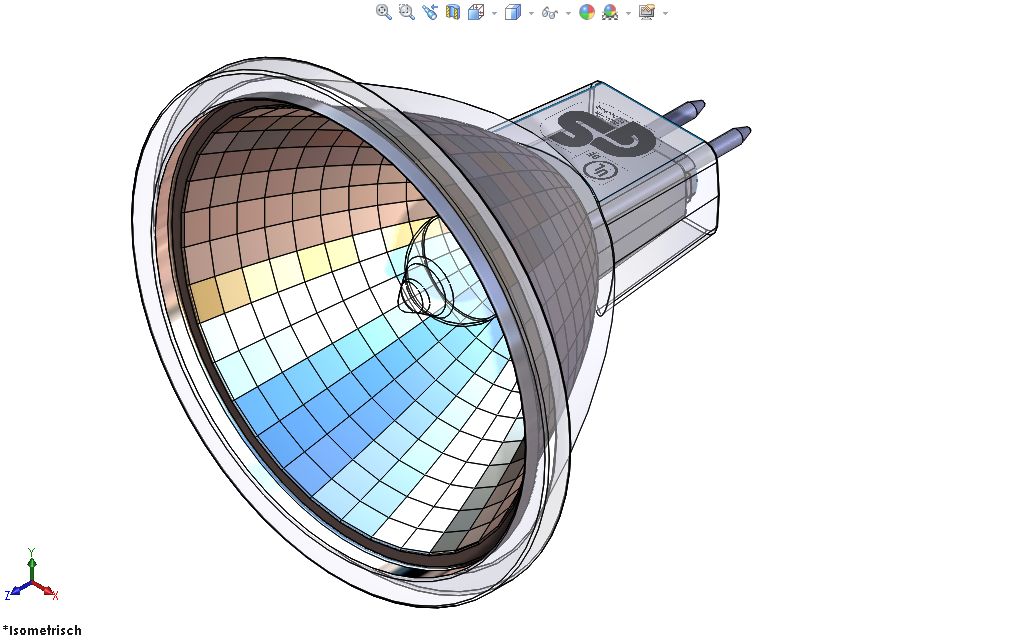1024x640 pixels.
Task: Select the lower contact pin of lamp
Action: pos(729,140)
